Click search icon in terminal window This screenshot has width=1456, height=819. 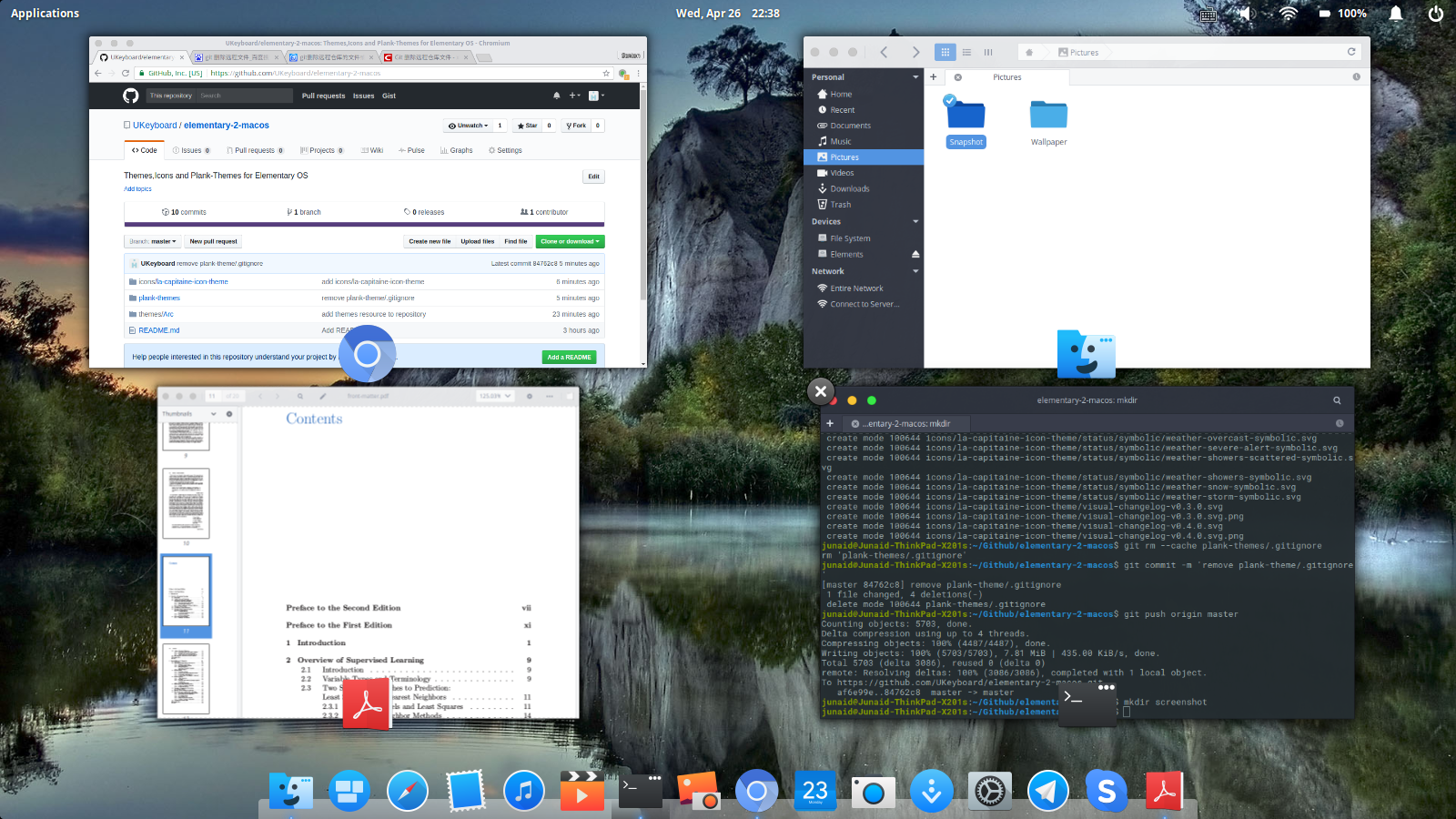point(1337,400)
